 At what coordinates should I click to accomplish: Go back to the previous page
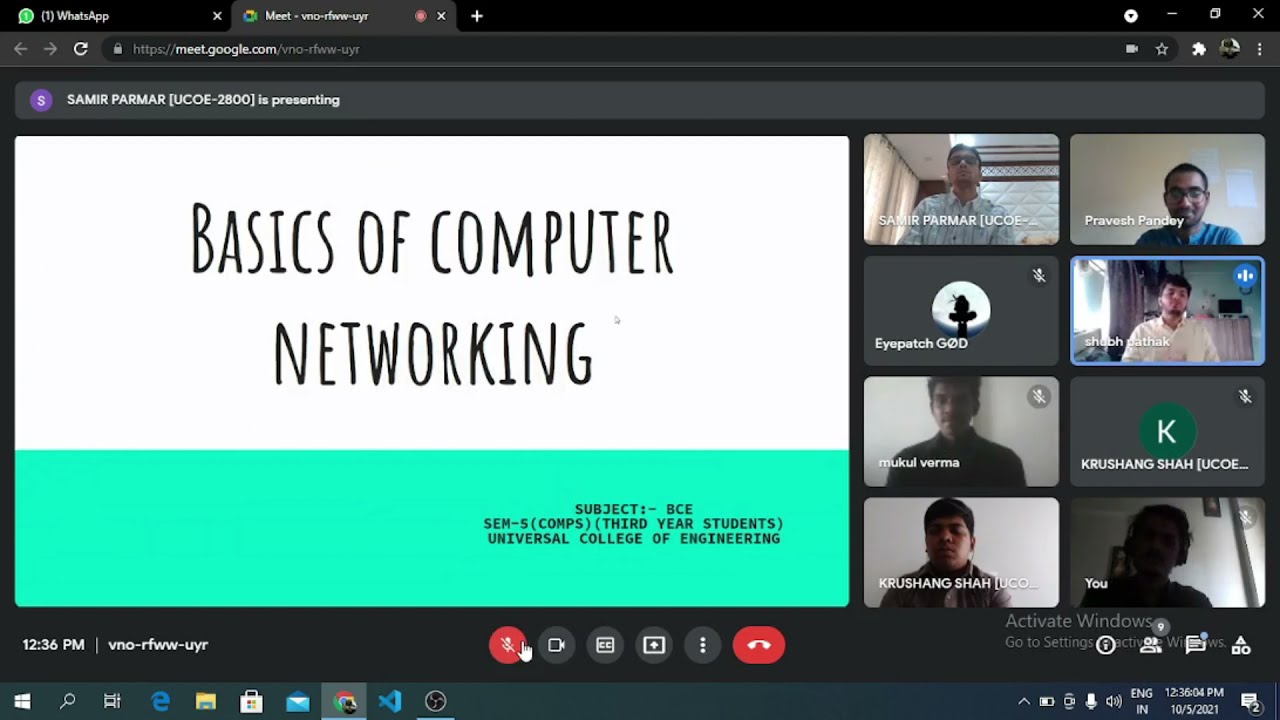(21, 49)
